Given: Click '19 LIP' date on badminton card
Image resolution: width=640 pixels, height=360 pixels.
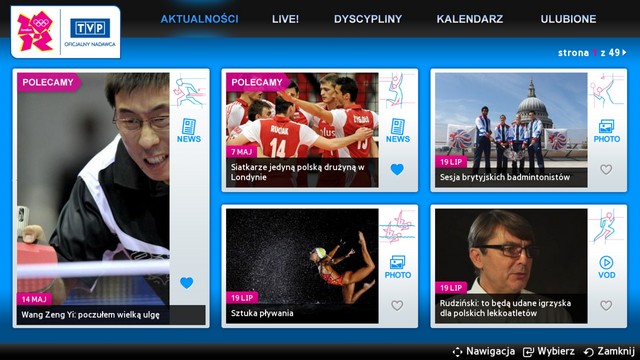Looking at the screenshot, I should pyautogui.click(x=451, y=162).
